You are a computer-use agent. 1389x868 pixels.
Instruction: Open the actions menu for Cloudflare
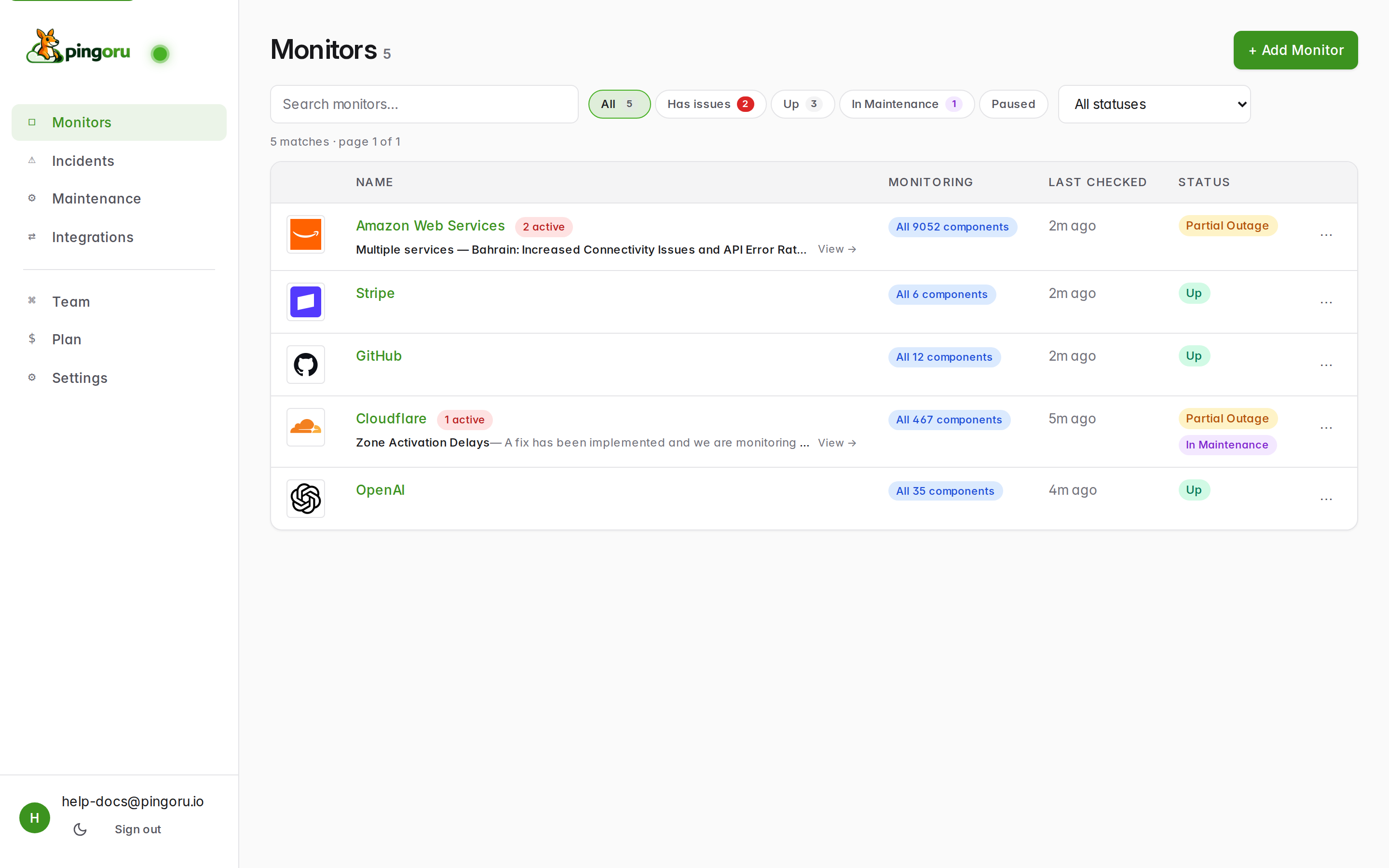[x=1327, y=427]
